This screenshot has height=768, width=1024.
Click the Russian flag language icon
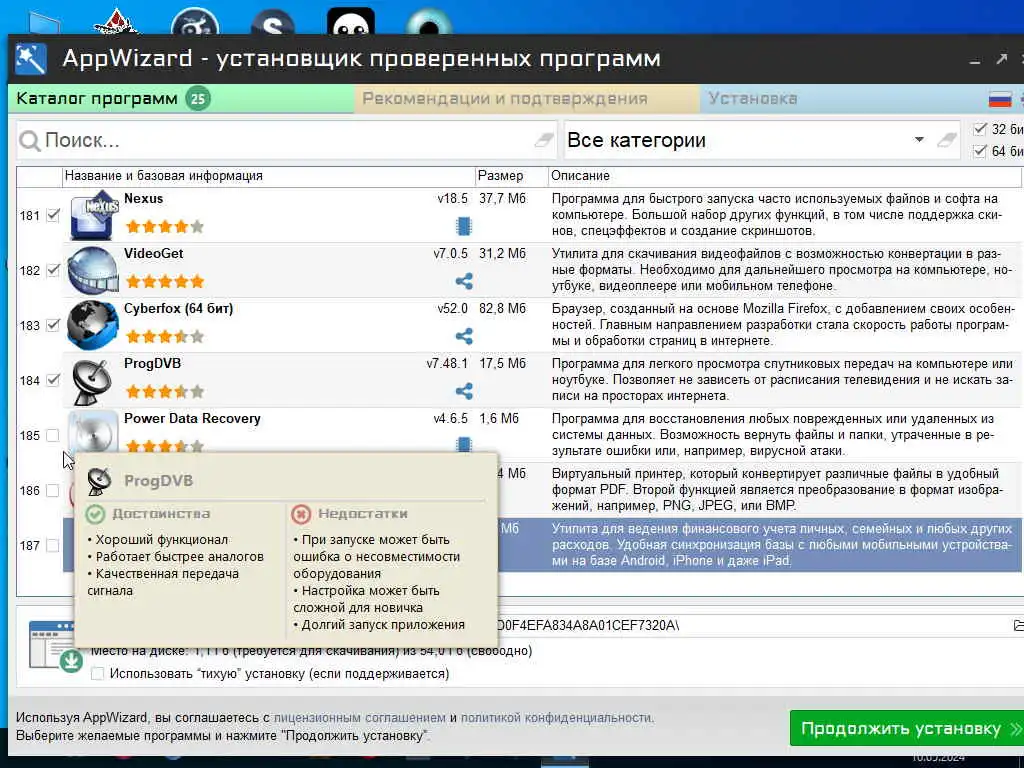coord(1000,99)
